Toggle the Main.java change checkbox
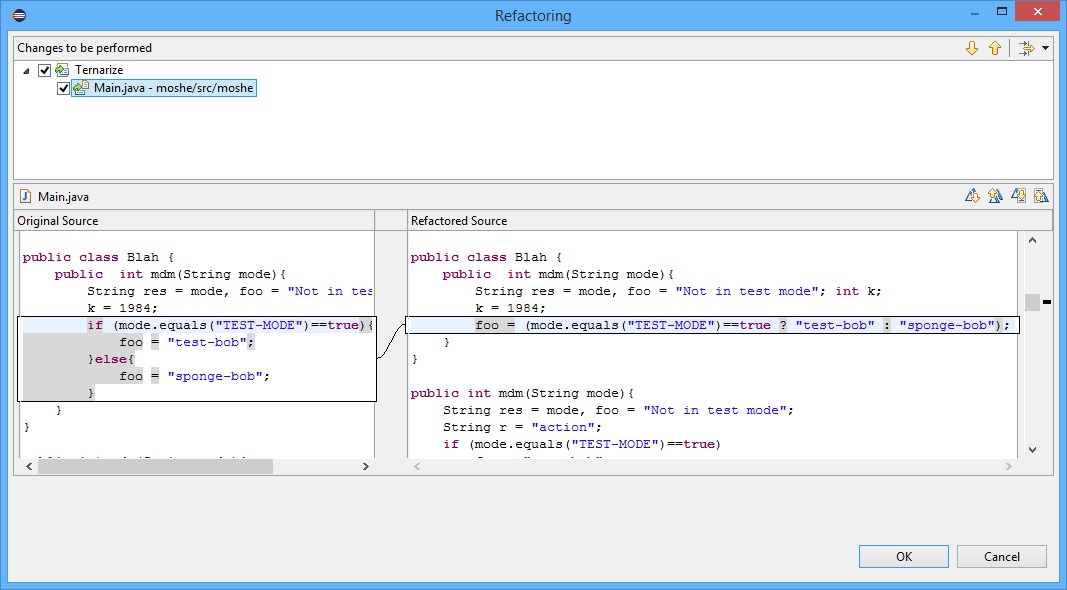1067x590 pixels. click(64, 88)
